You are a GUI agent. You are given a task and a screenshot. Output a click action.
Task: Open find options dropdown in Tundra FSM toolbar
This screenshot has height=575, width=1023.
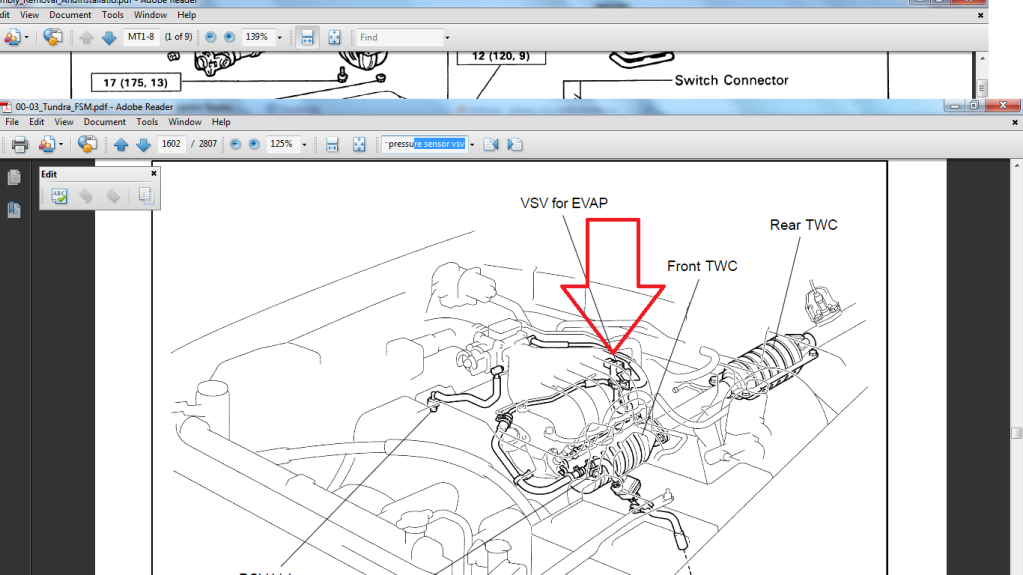(472, 145)
